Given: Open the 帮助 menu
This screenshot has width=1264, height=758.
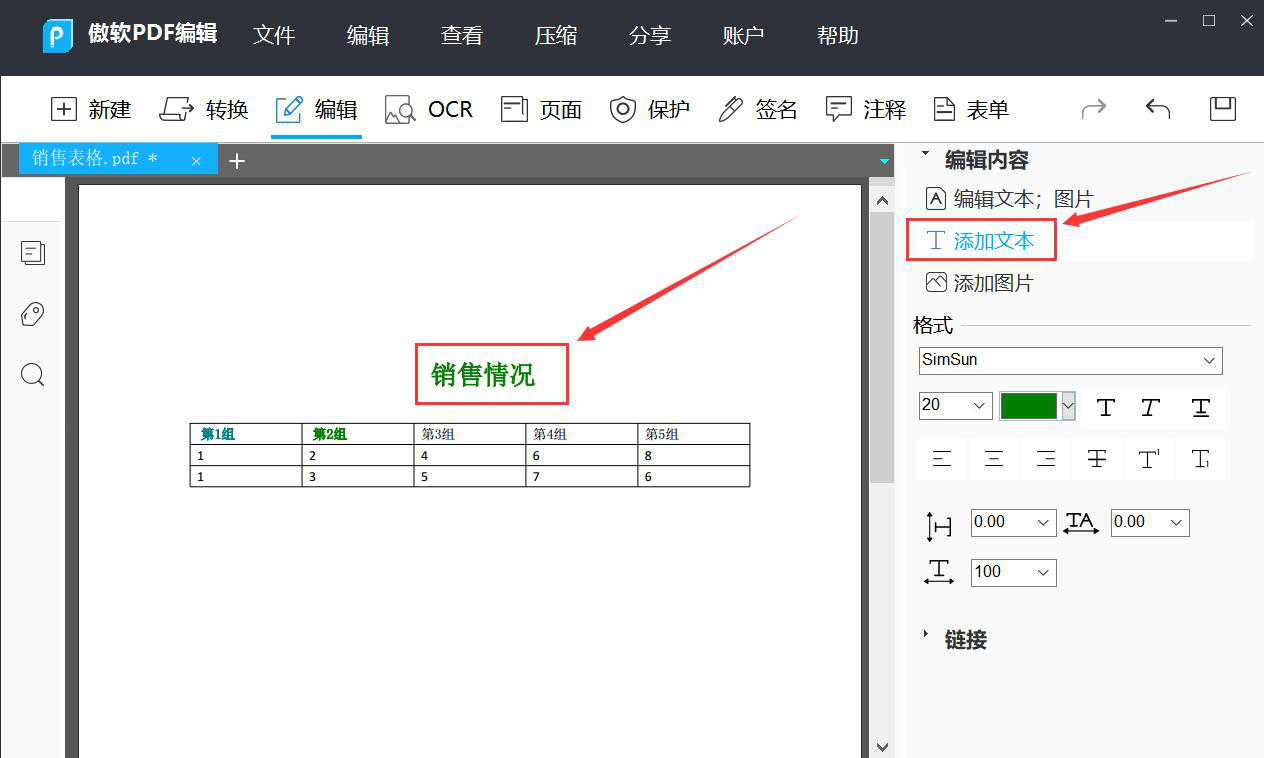Looking at the screenshot, I should (837, 36).
